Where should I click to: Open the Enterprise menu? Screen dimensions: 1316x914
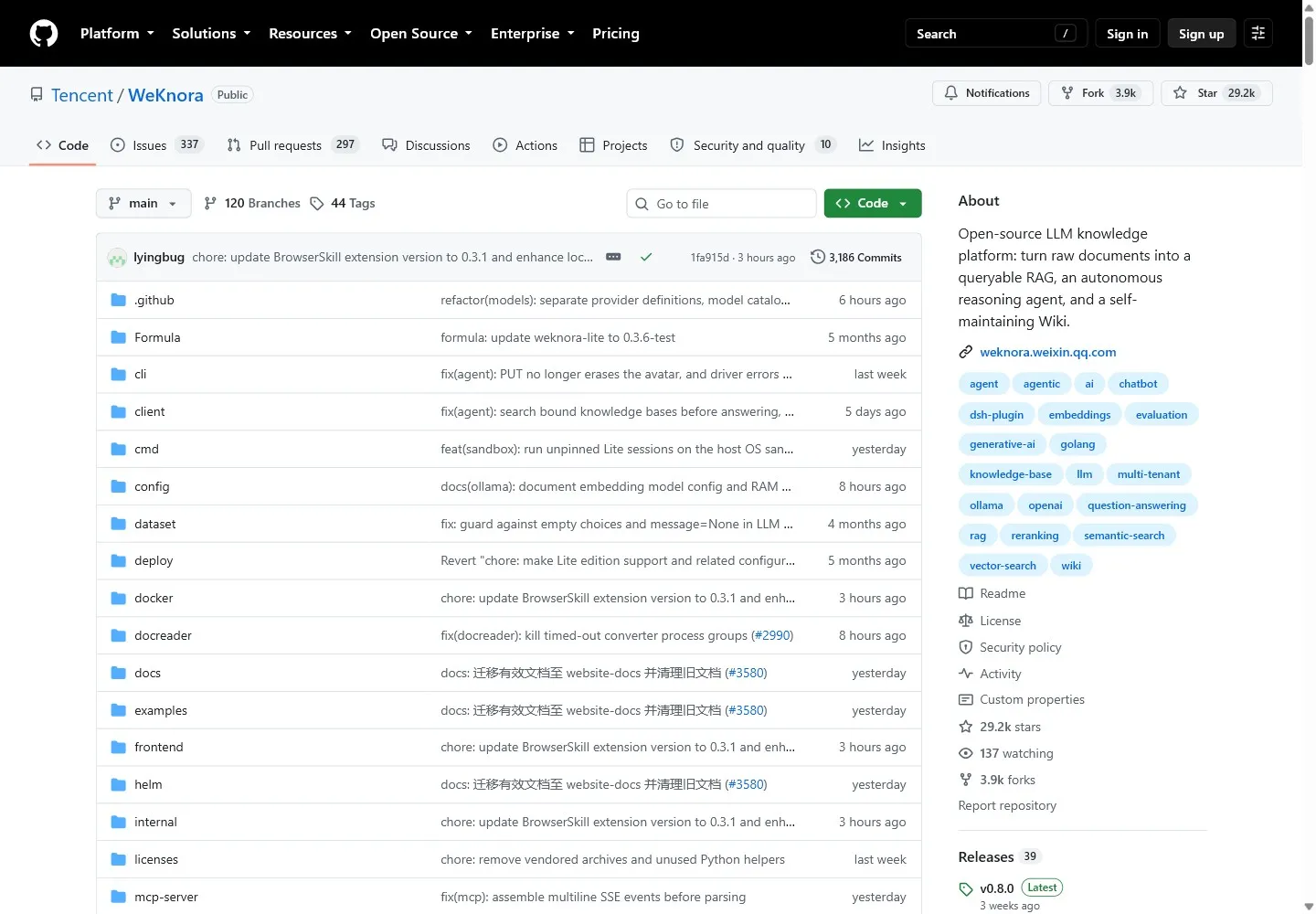coord(533,34)
